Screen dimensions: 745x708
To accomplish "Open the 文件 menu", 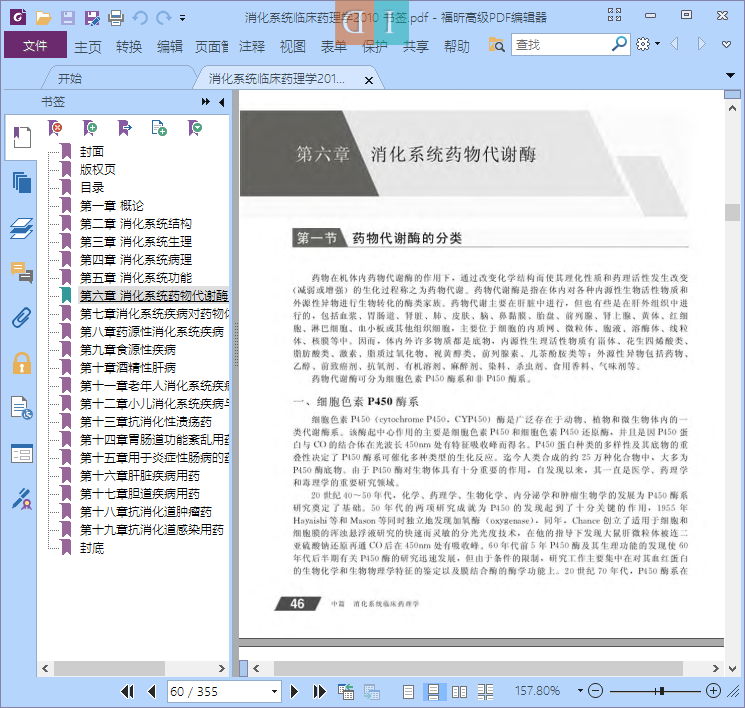I will click(35, 45).
